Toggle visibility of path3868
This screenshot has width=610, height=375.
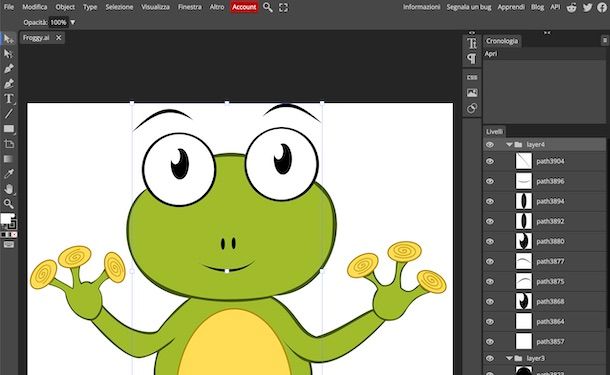[x=490, y=301]
